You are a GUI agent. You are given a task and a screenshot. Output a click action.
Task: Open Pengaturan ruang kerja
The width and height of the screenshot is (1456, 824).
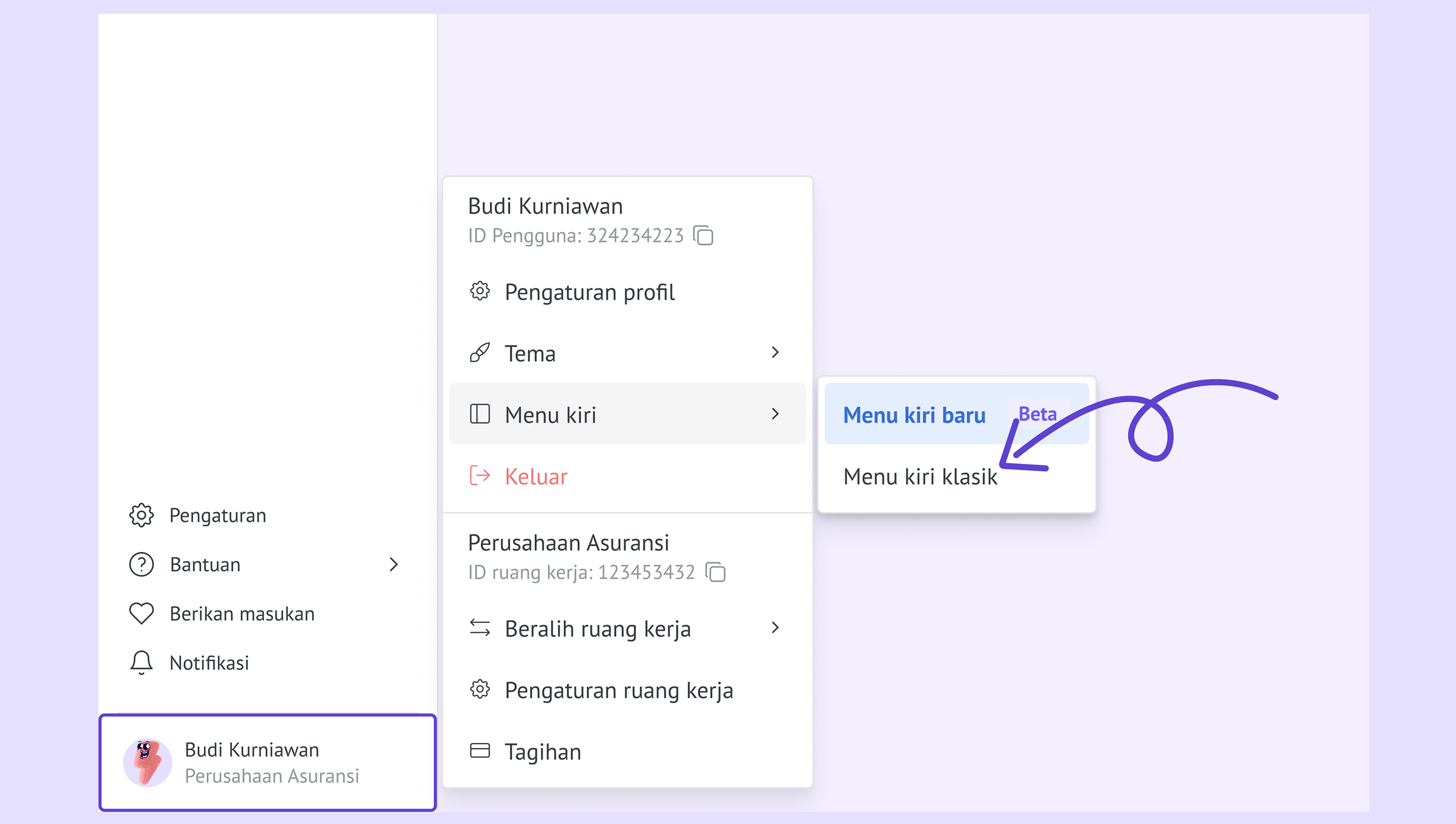(x=618, y=690)
